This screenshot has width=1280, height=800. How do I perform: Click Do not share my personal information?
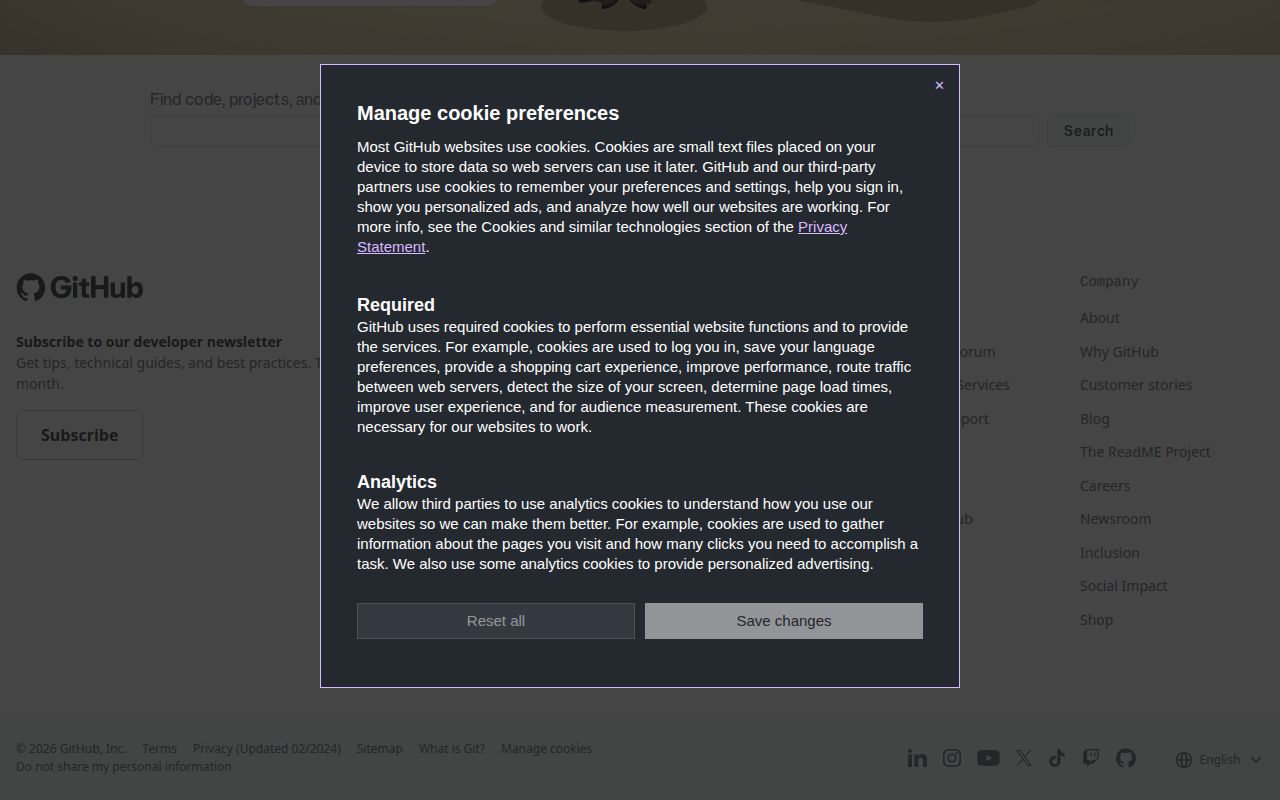click(123, 766)
